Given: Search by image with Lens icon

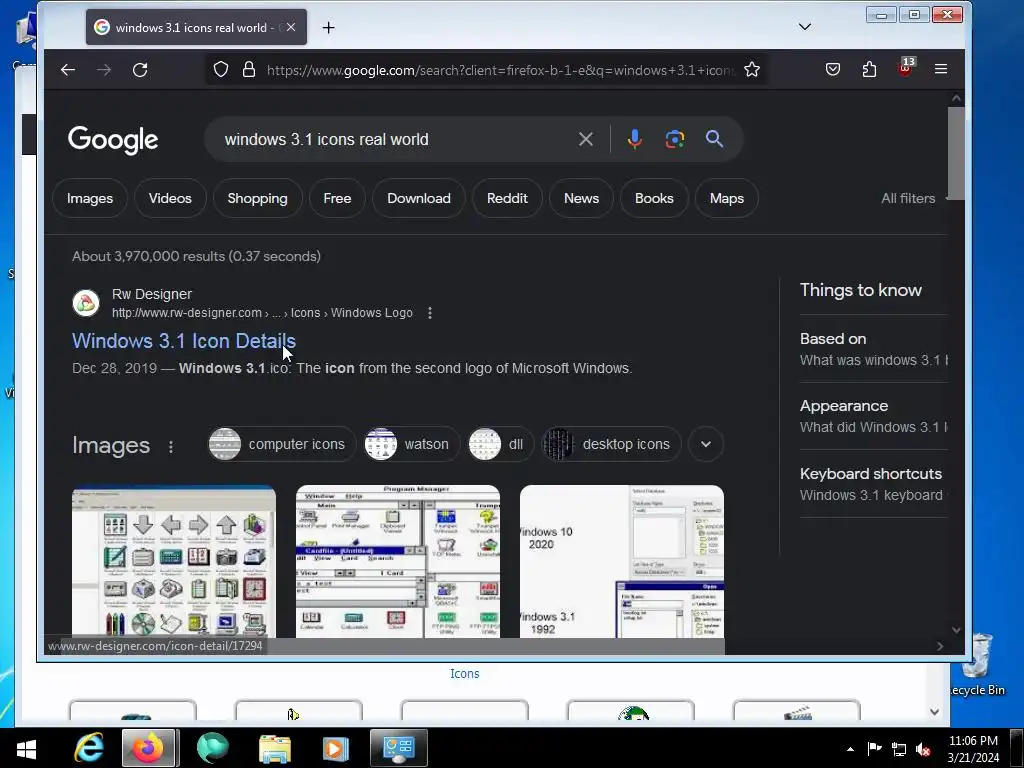Looking at the screenshot, I should [x=675, y=139].
